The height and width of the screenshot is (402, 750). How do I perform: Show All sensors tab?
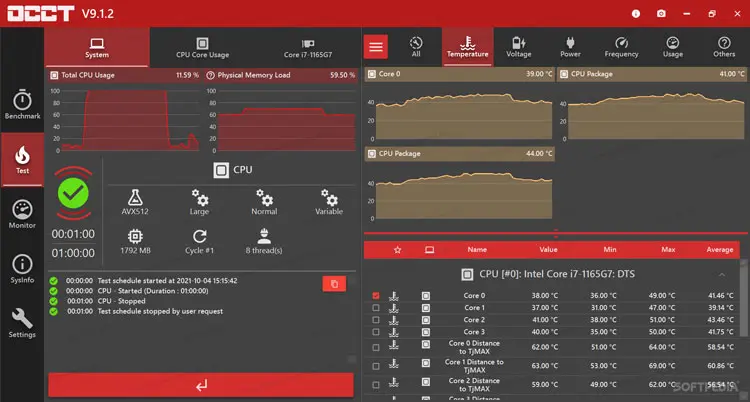click(416, 47)
